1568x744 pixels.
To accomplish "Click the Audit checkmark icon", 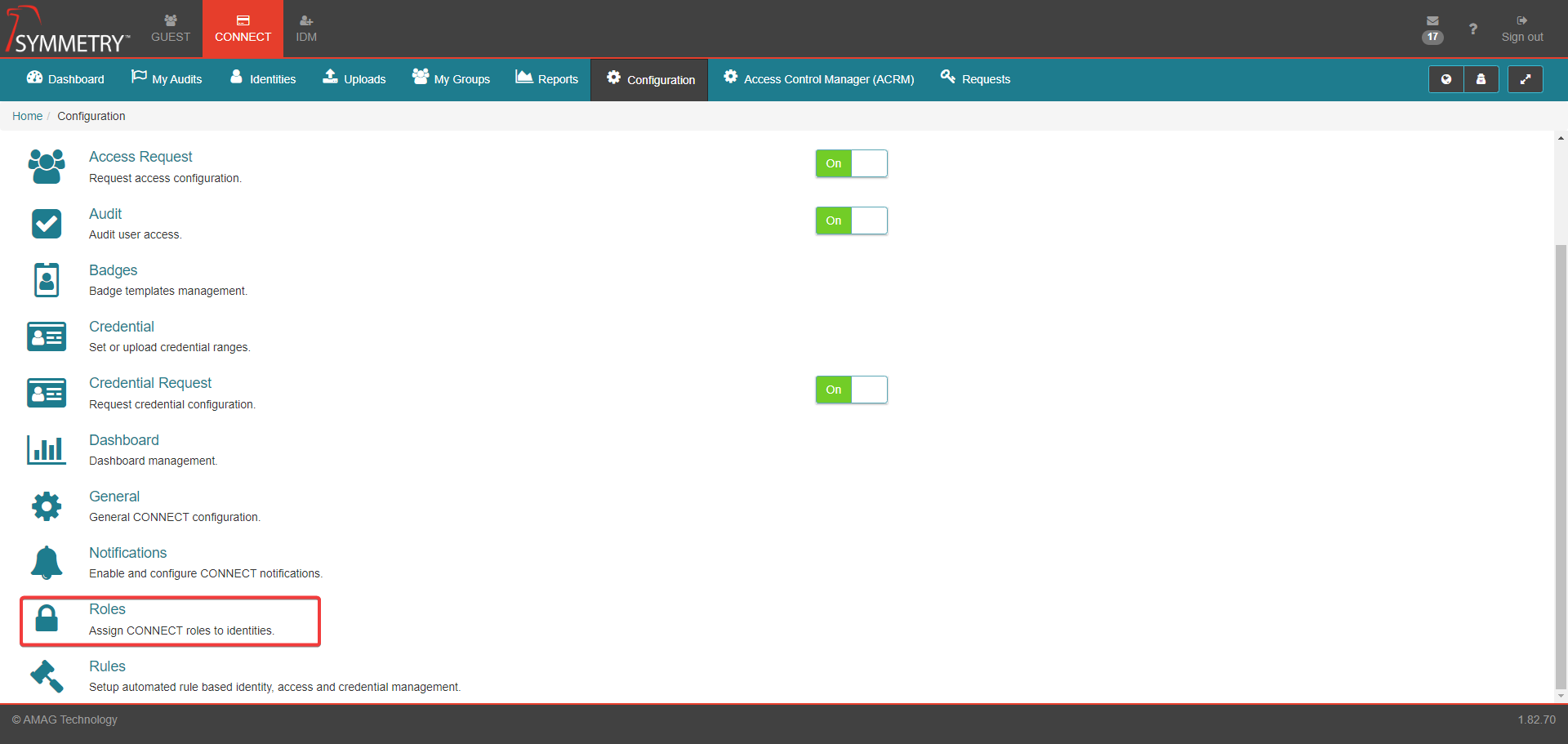I will [x=47, y=223].
